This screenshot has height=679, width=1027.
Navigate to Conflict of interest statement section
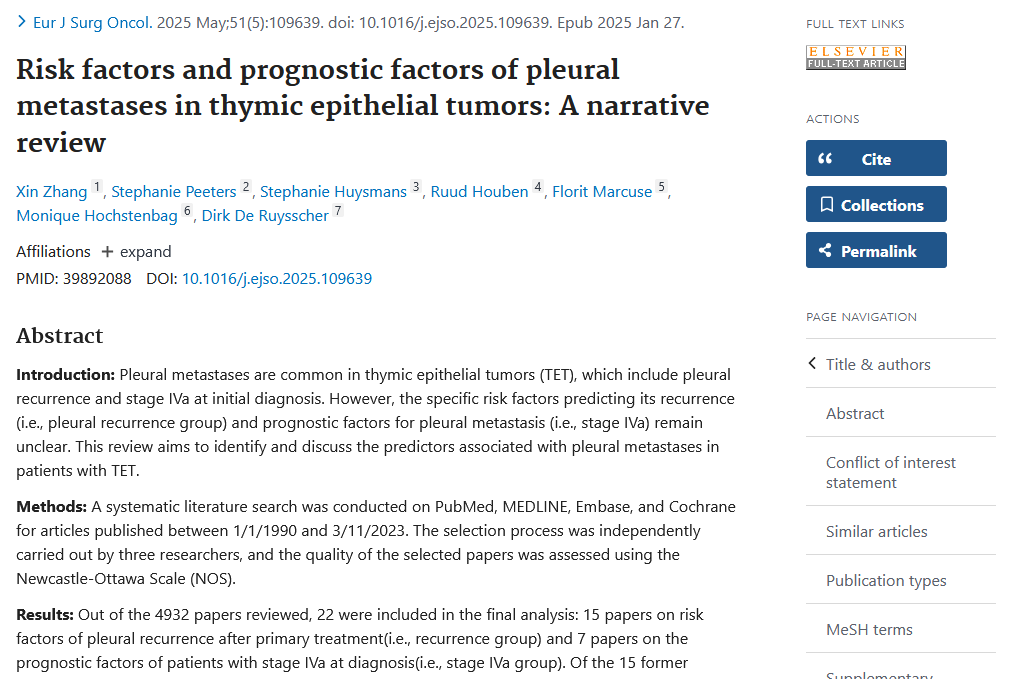click(x=890, y=472)
